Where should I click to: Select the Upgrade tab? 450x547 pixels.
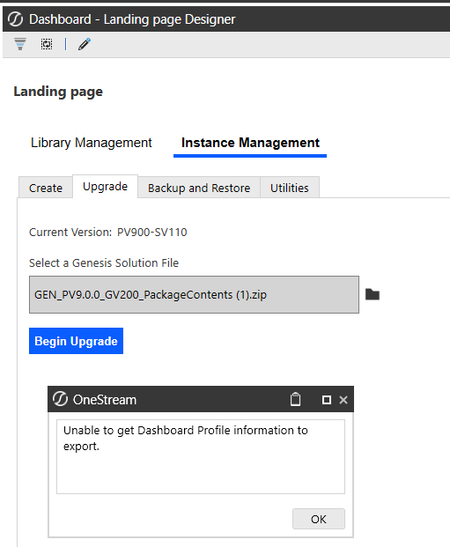pos(105,187)
